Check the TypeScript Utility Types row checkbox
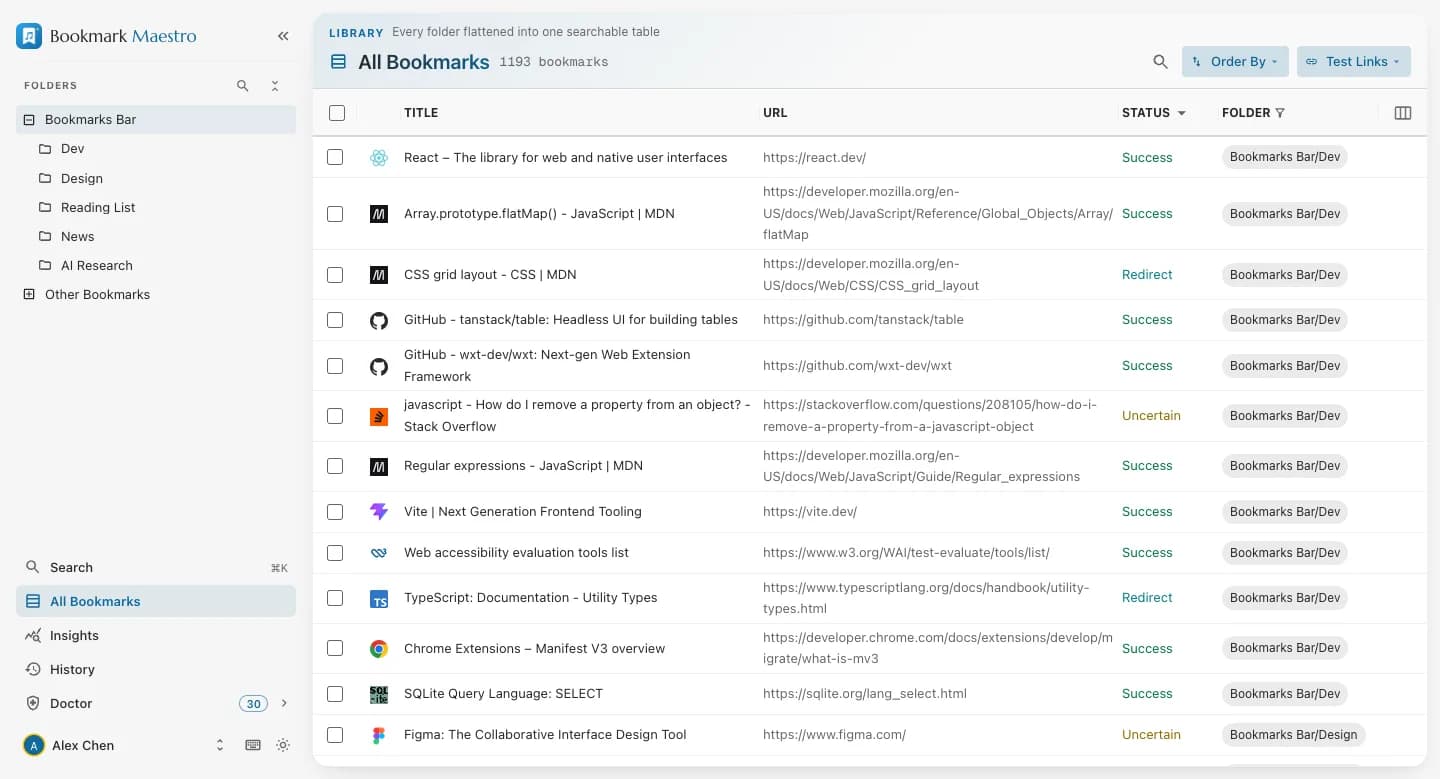The width and height of the screenshot is (1440, 779). [x=335, y=598]
